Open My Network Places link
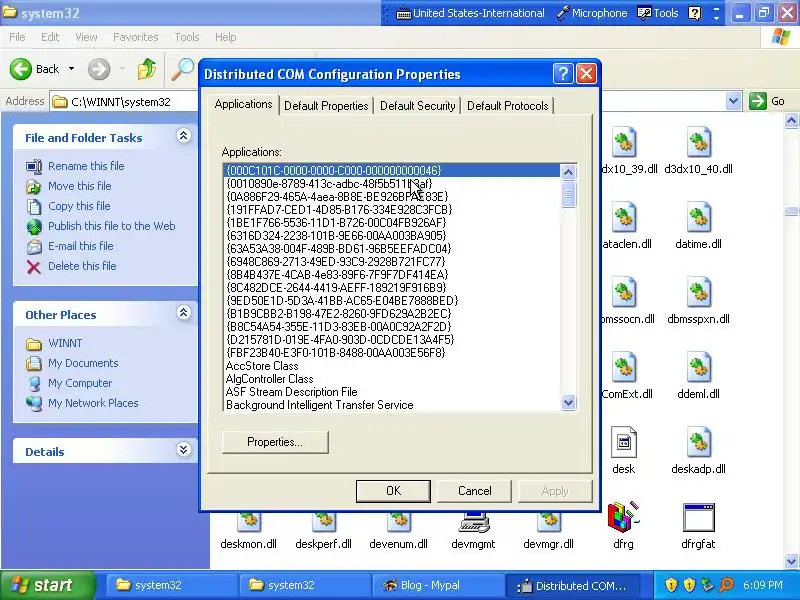This screenshot has height=600, width=800. click(93, 403)
